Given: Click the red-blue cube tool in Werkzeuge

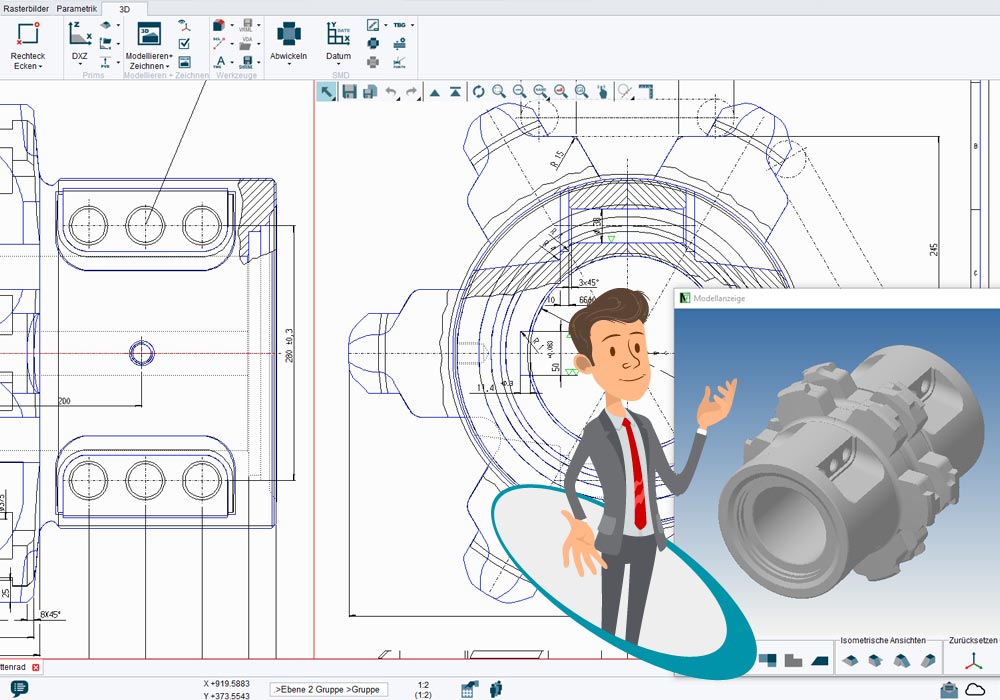Looking at the screenshot, I should click(x=219, y=26).
